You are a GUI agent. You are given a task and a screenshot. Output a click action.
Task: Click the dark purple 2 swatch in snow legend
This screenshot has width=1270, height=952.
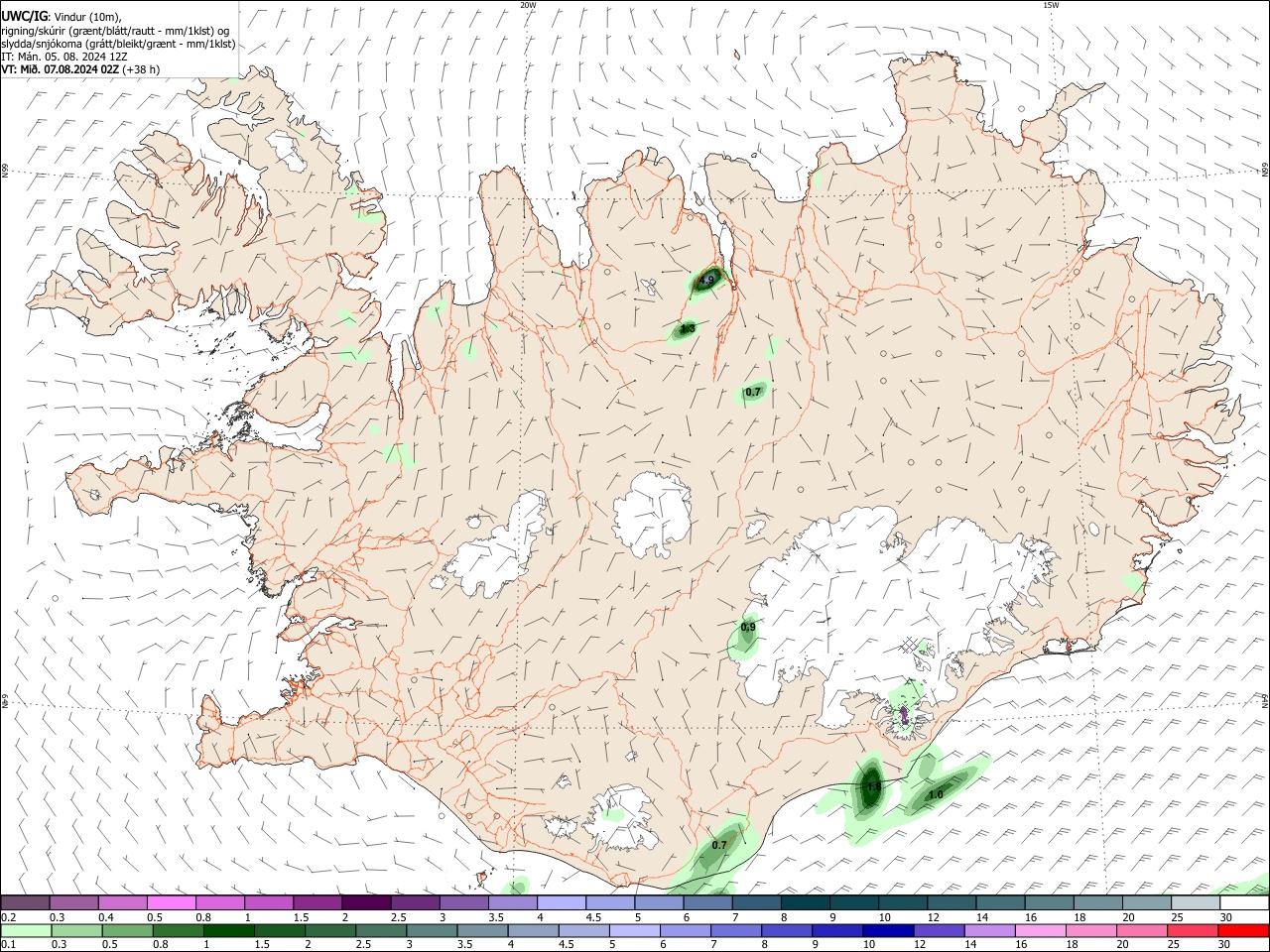click(366, 902)
